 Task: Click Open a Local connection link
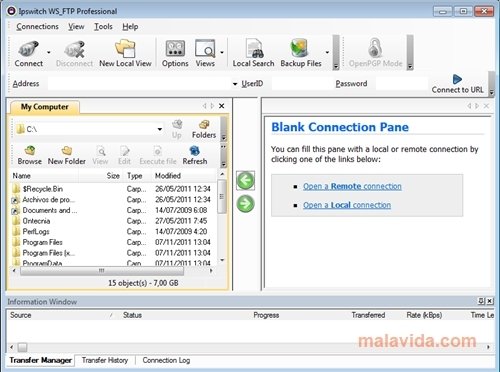347,205
